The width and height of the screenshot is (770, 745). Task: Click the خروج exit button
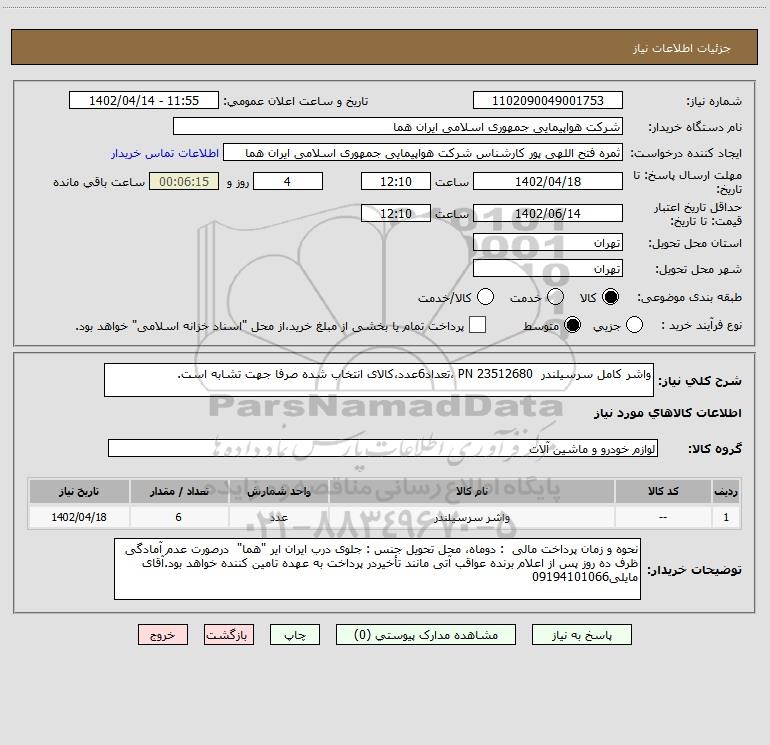pos(163,635)
